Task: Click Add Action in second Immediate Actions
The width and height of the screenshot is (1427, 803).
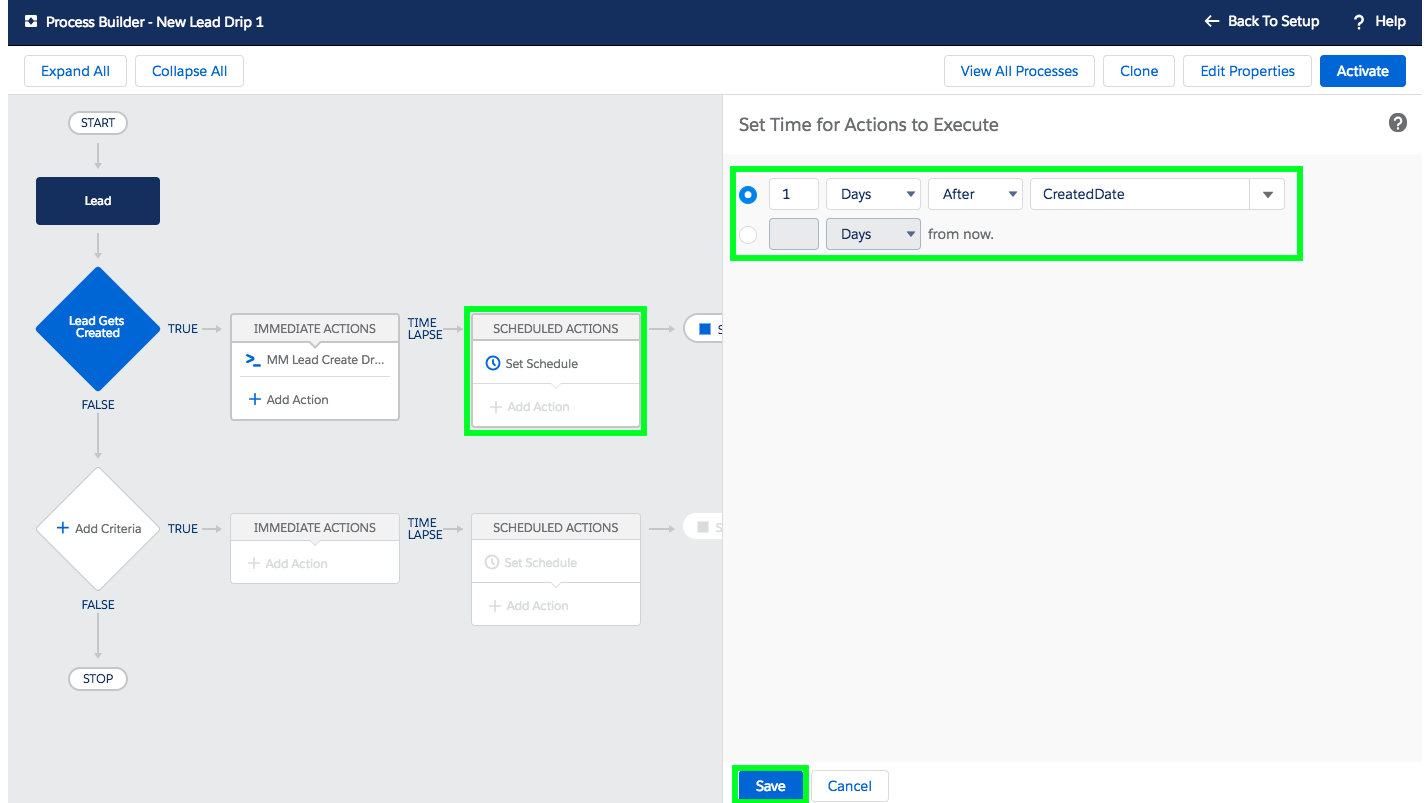Action: point(288,564)
